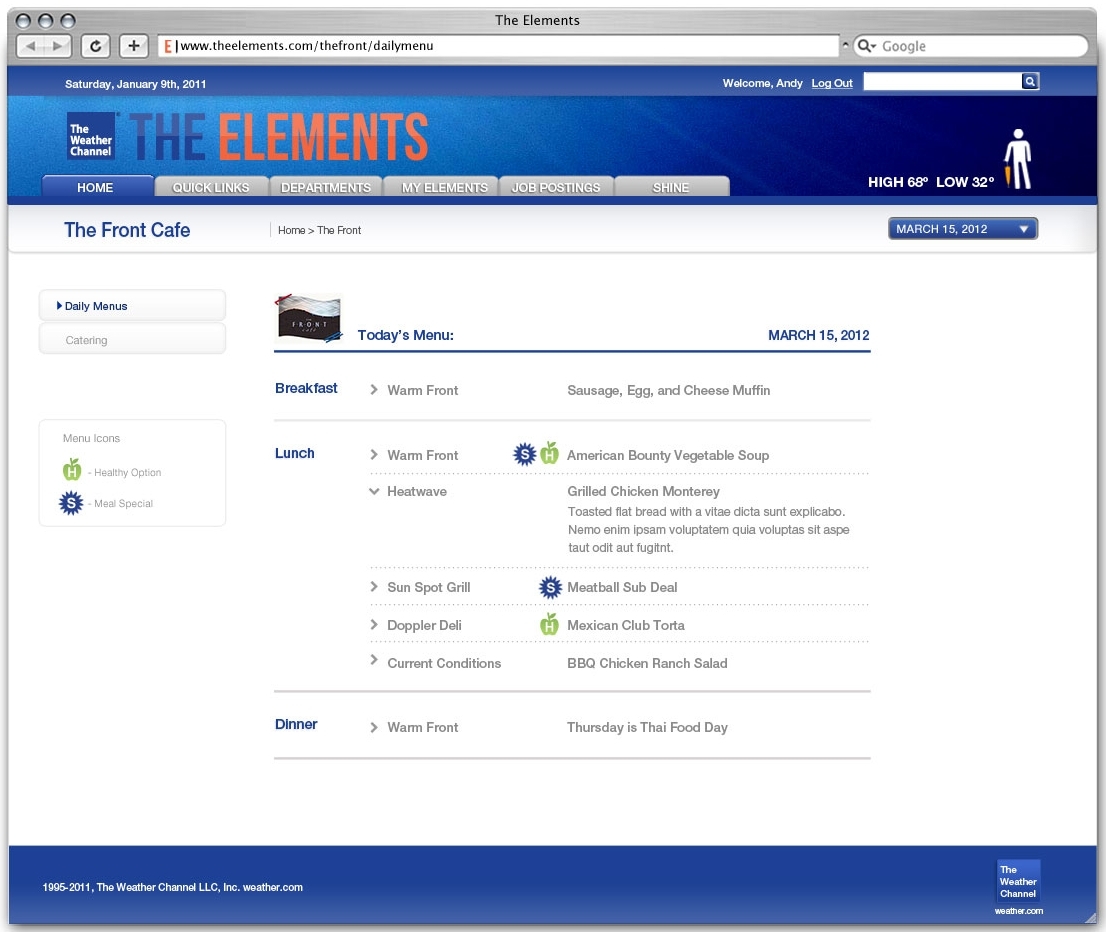Viewport: 1106px width, 932px height.
Task: Click Saturday, January 9th, 2011 date text
Action: [135, 84]
